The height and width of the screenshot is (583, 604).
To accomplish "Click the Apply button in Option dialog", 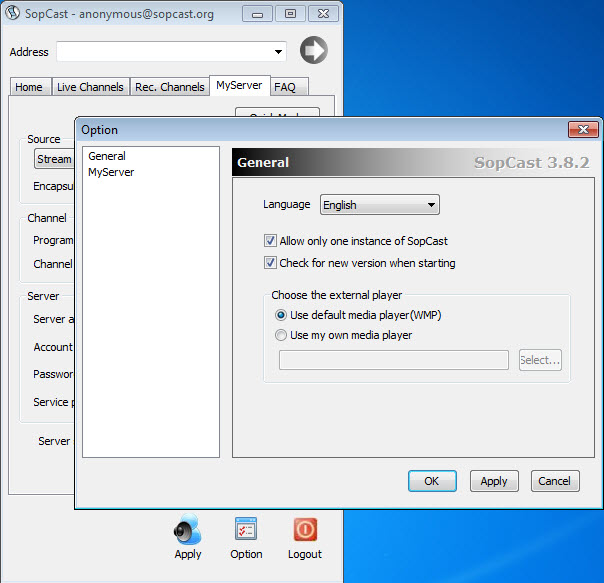I will pos(494,481).
